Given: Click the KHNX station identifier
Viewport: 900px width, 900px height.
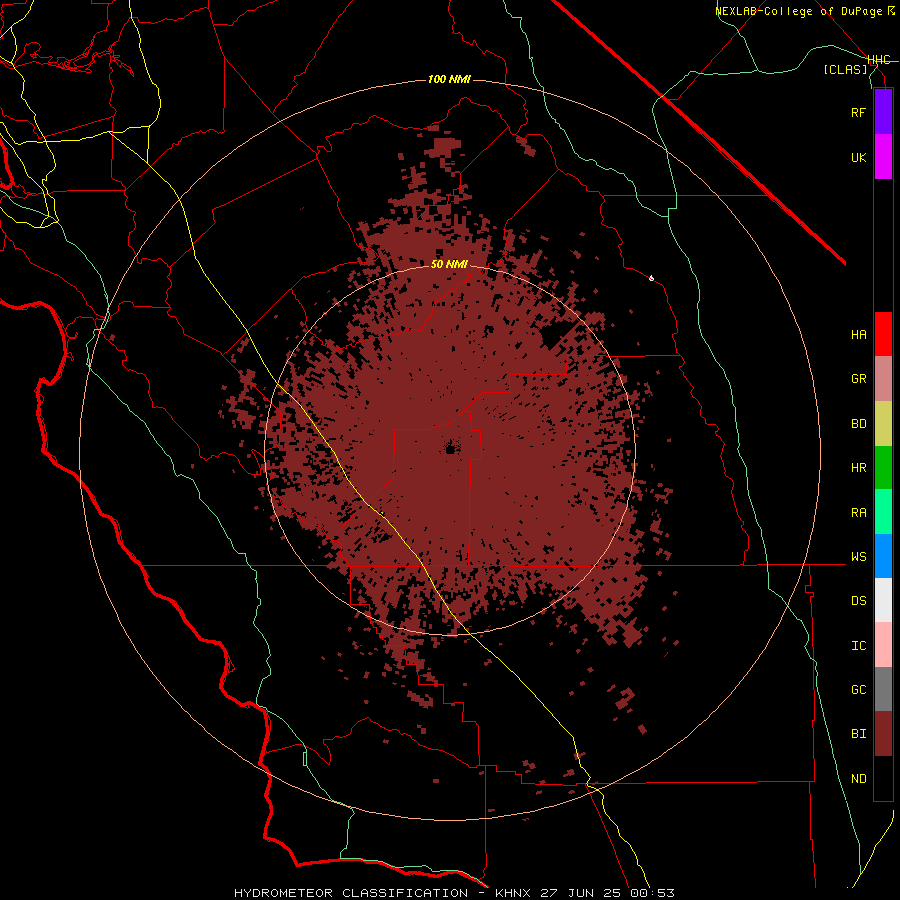Looking at the screenshot, I should 514,893.
